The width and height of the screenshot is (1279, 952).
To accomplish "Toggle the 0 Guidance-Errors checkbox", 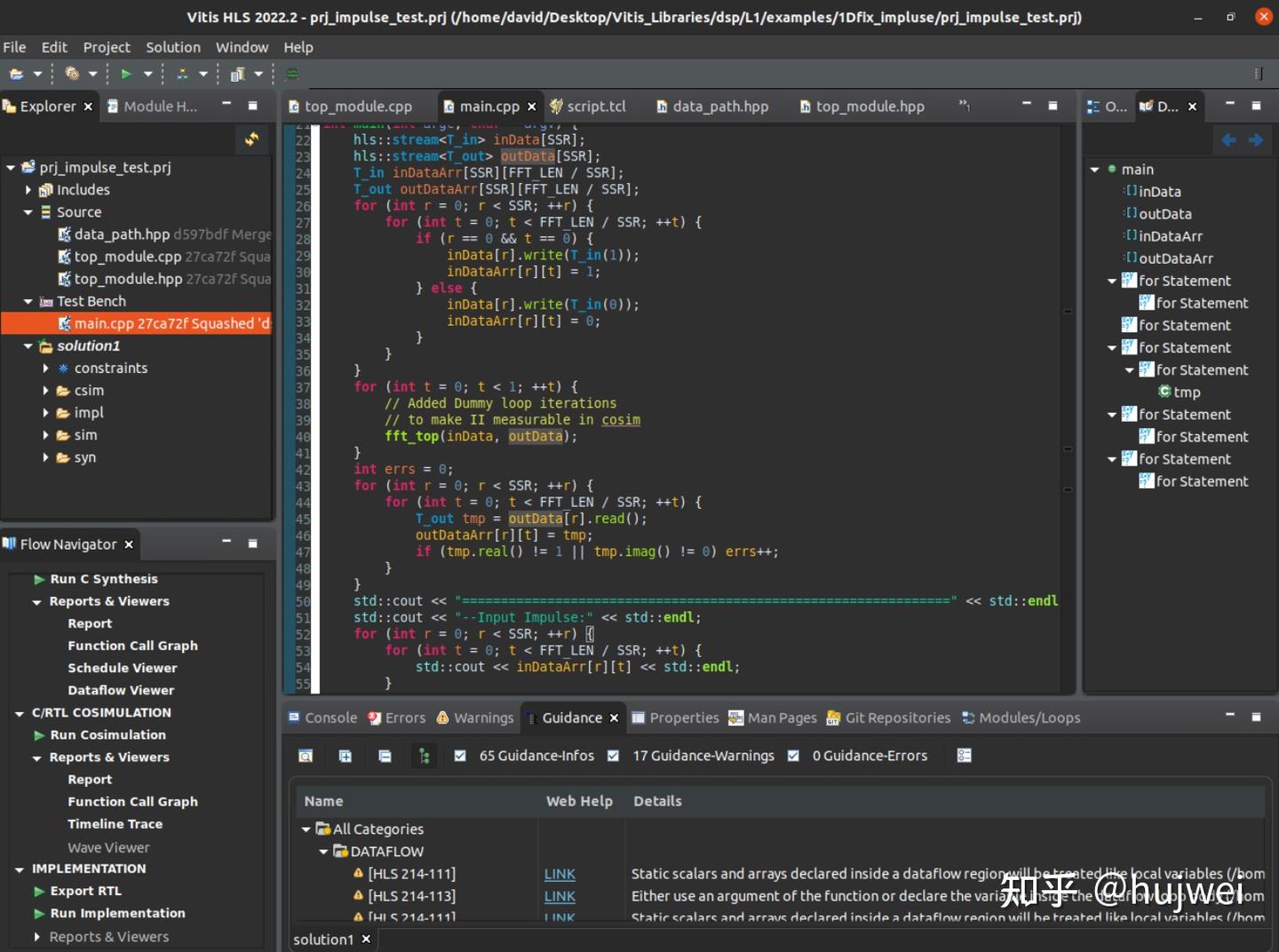I will click(793, 756).
